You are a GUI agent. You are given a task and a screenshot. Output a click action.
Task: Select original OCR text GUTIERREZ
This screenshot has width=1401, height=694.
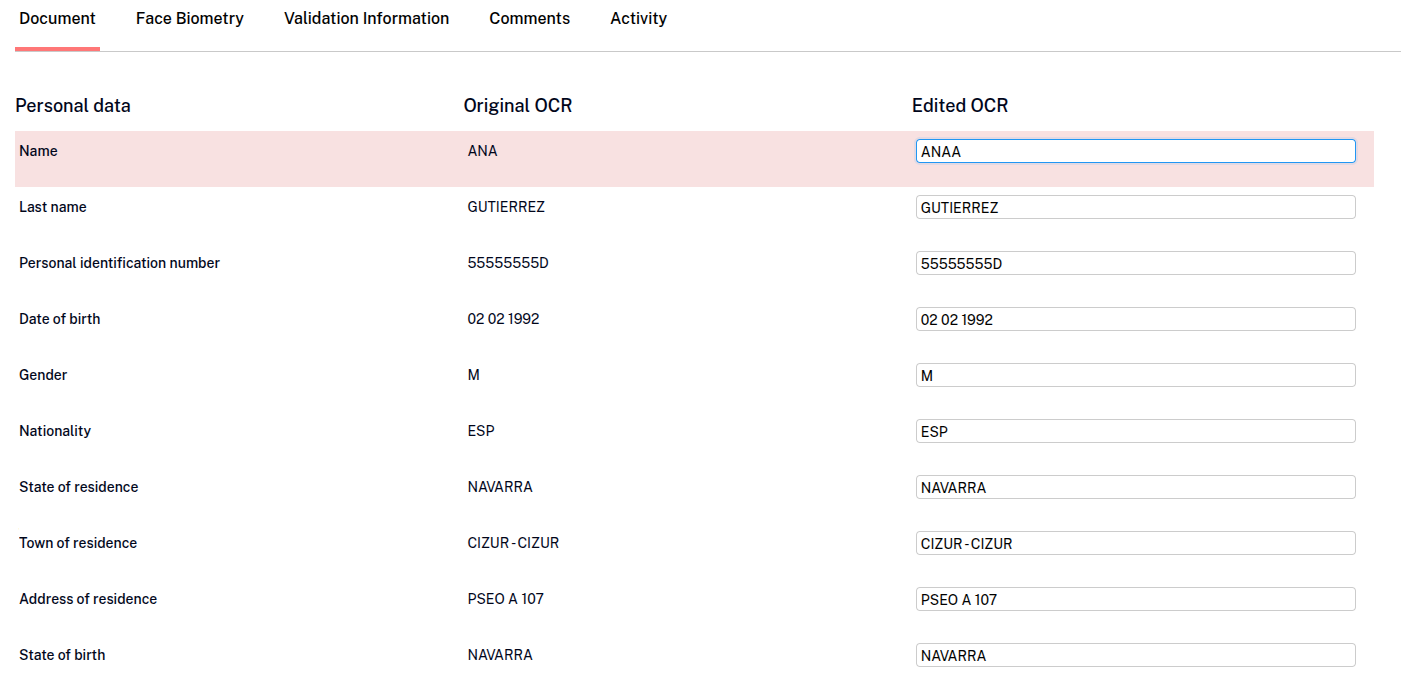[506, 207]
